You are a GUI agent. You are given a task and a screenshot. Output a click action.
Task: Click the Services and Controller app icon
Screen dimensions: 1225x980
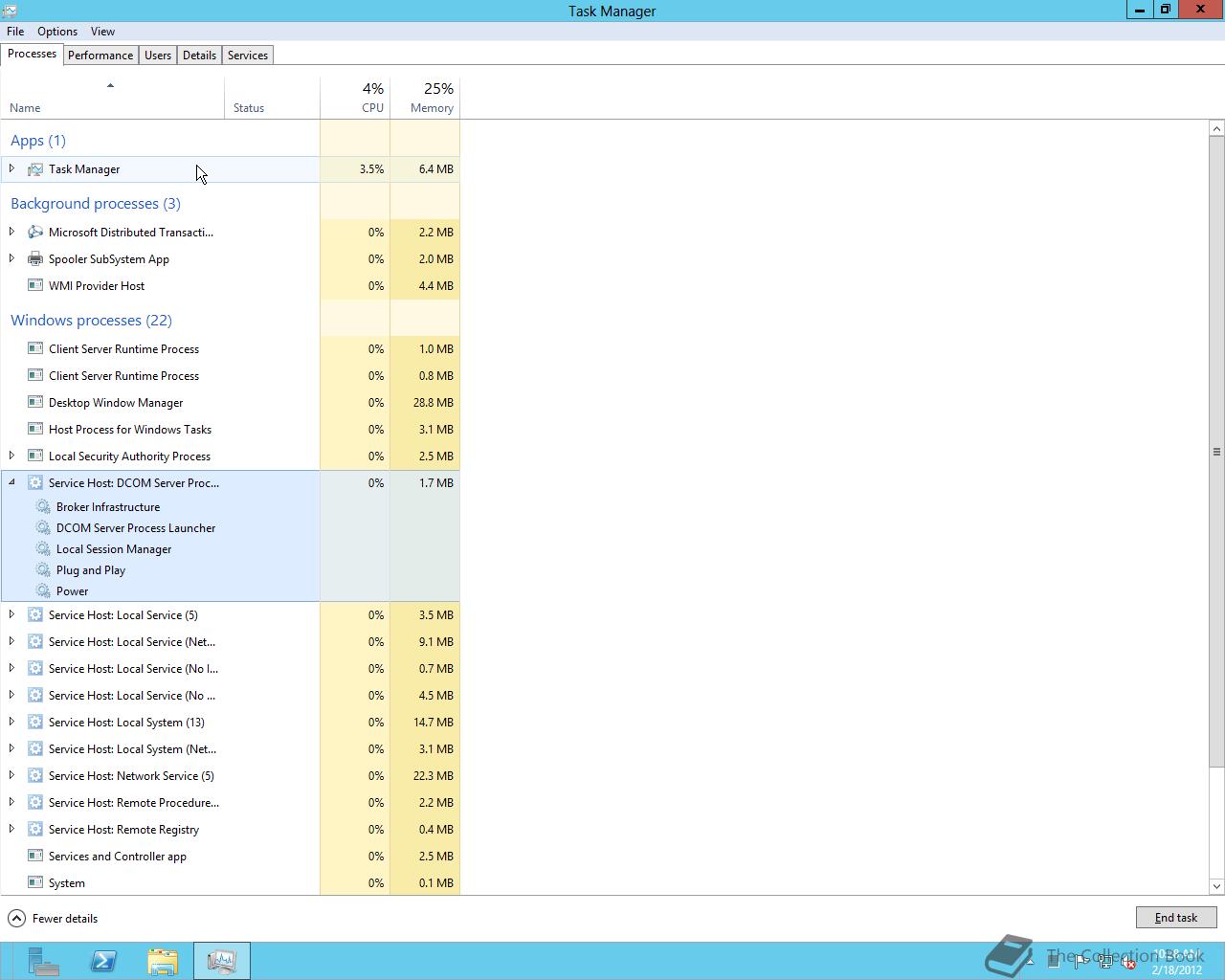35,857
